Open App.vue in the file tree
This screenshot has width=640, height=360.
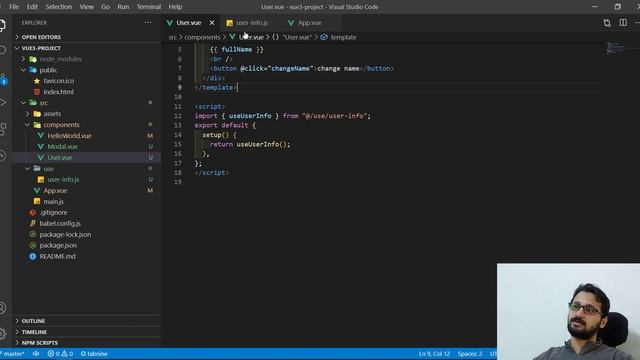[55, 191]
